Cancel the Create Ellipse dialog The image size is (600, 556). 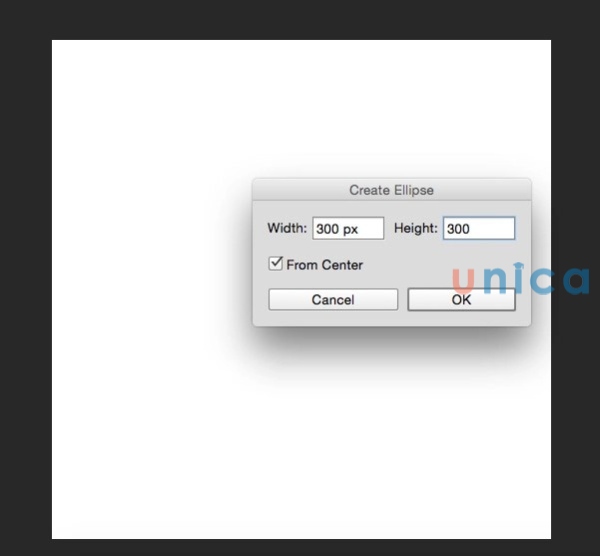pyautogui.click(x=333, y=300)
